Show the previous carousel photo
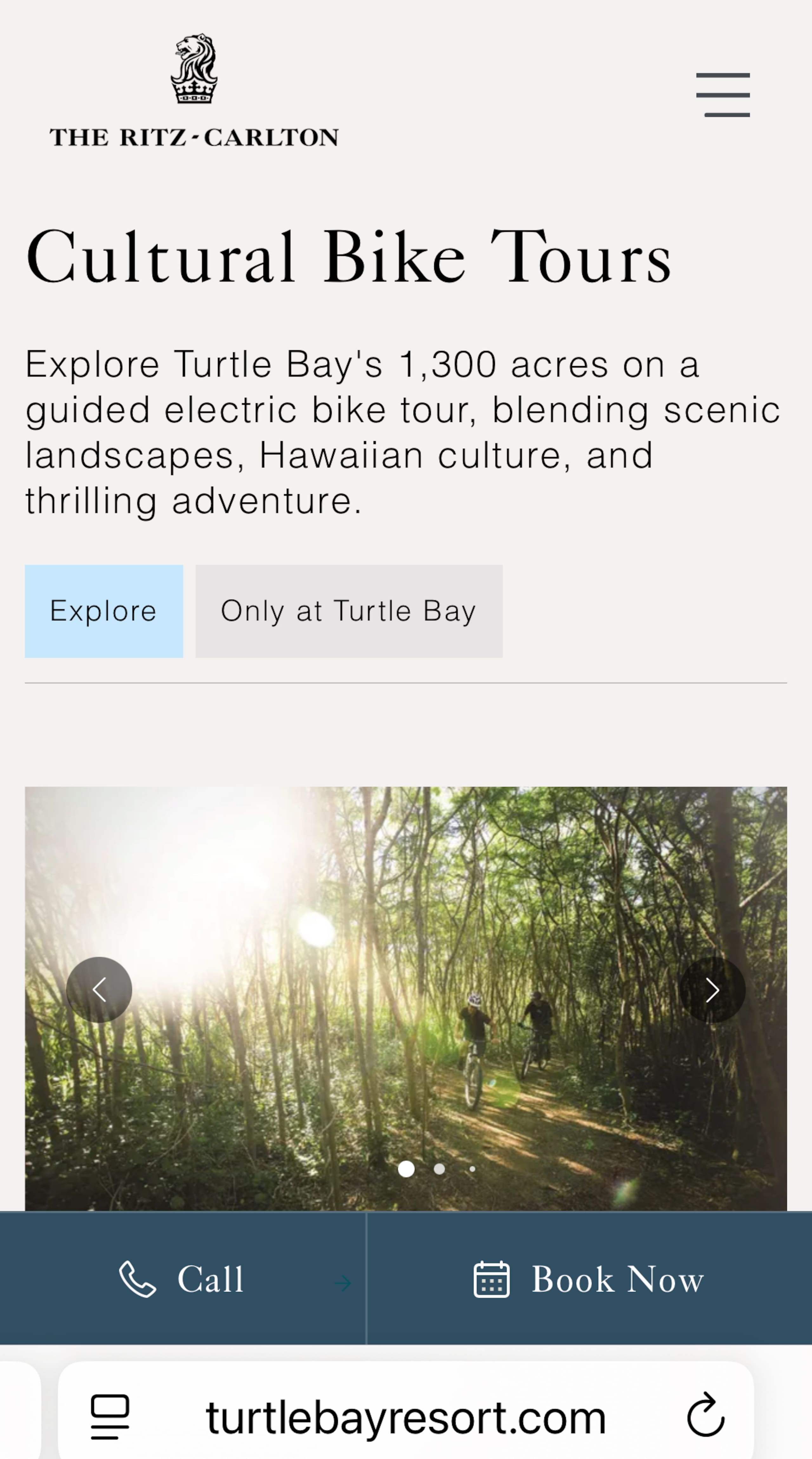 point(99,989)
